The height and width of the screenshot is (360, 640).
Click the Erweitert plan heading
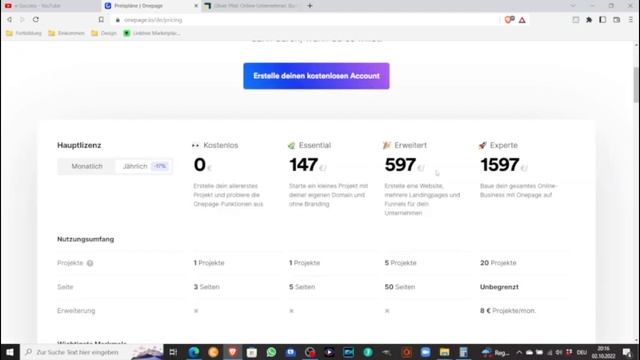click(410, 145)
